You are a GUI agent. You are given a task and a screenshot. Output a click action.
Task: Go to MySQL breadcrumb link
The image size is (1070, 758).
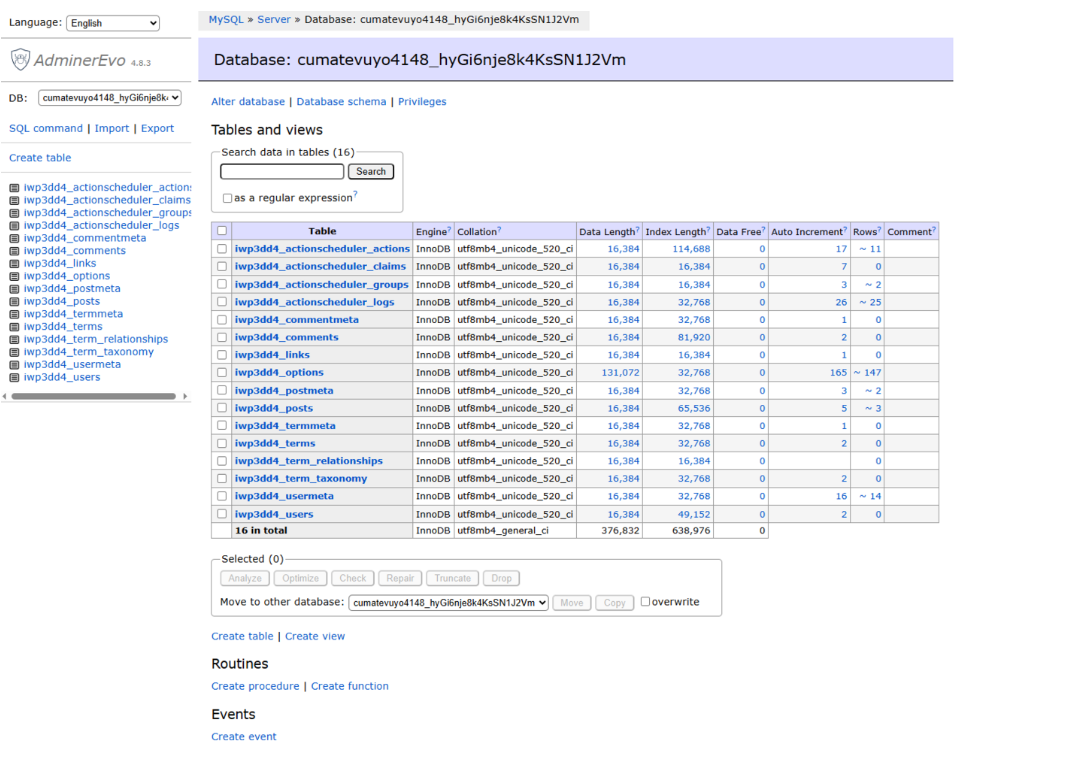226,20
